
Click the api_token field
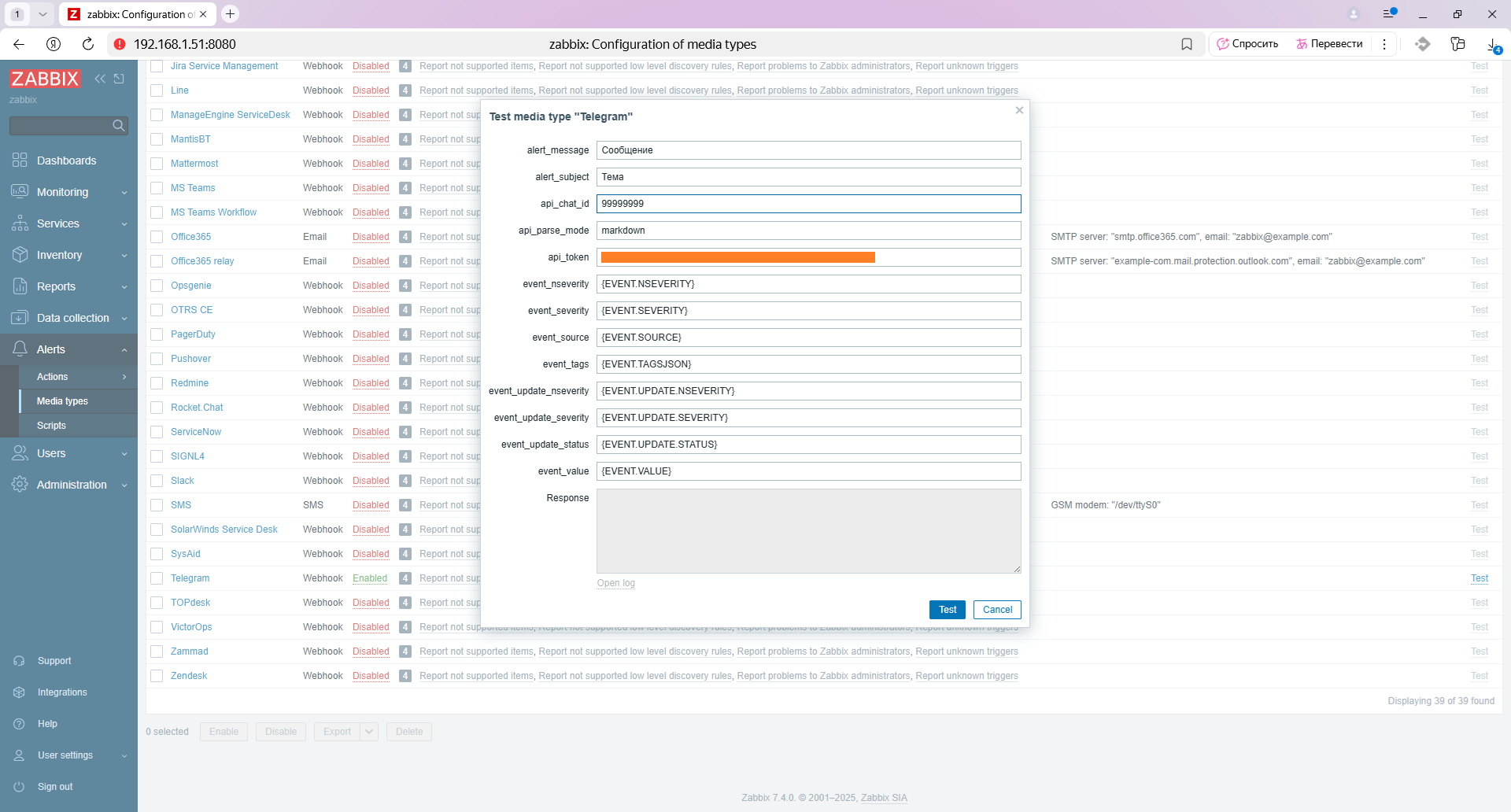(808, 257)
